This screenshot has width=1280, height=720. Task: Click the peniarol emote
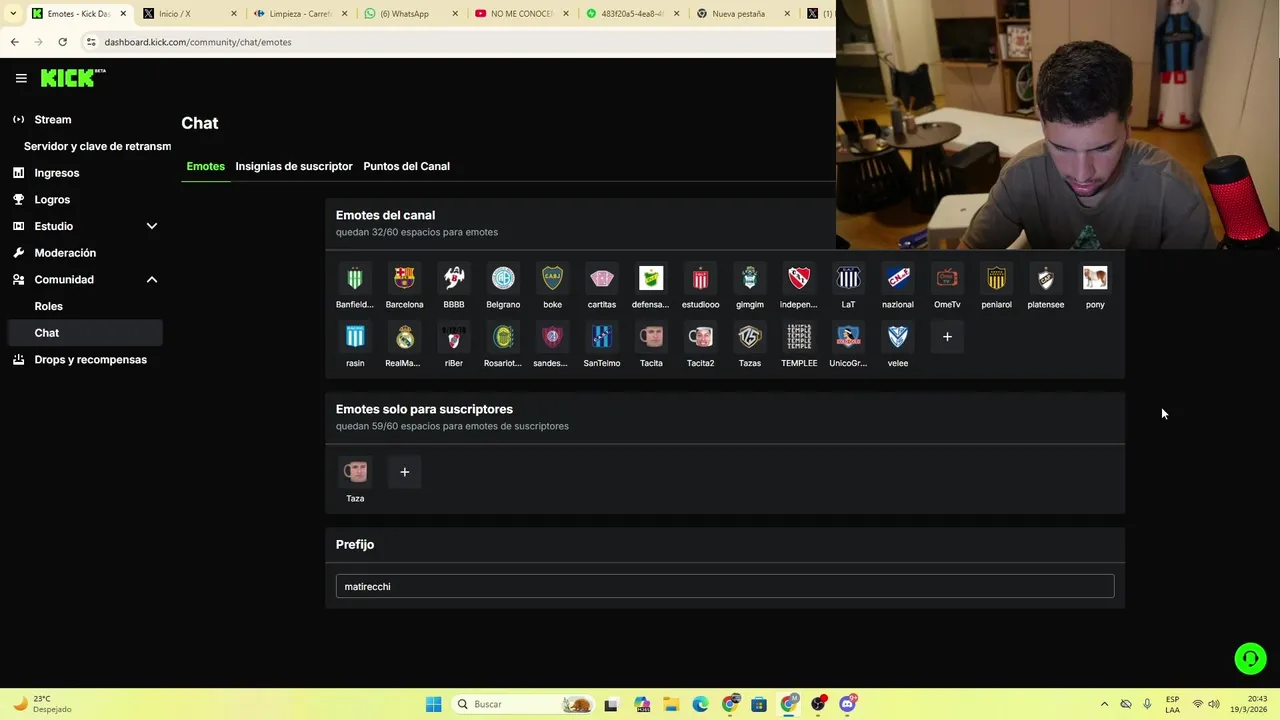[996, 278]
